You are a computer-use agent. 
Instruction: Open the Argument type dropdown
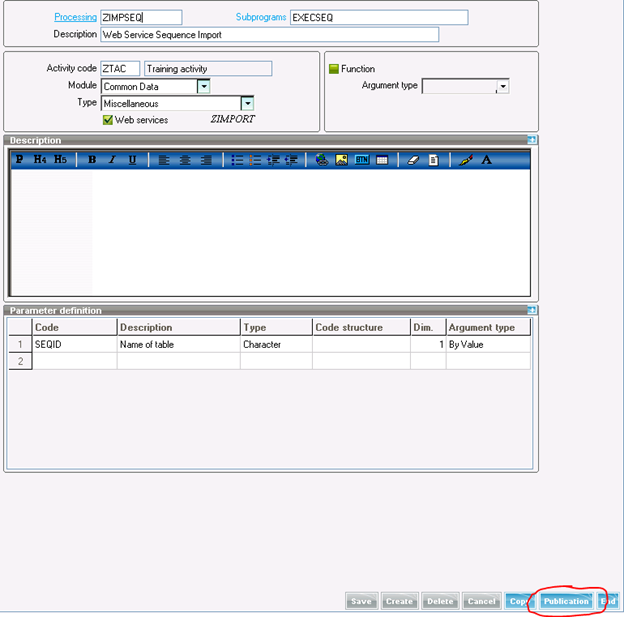pos(502,87)
